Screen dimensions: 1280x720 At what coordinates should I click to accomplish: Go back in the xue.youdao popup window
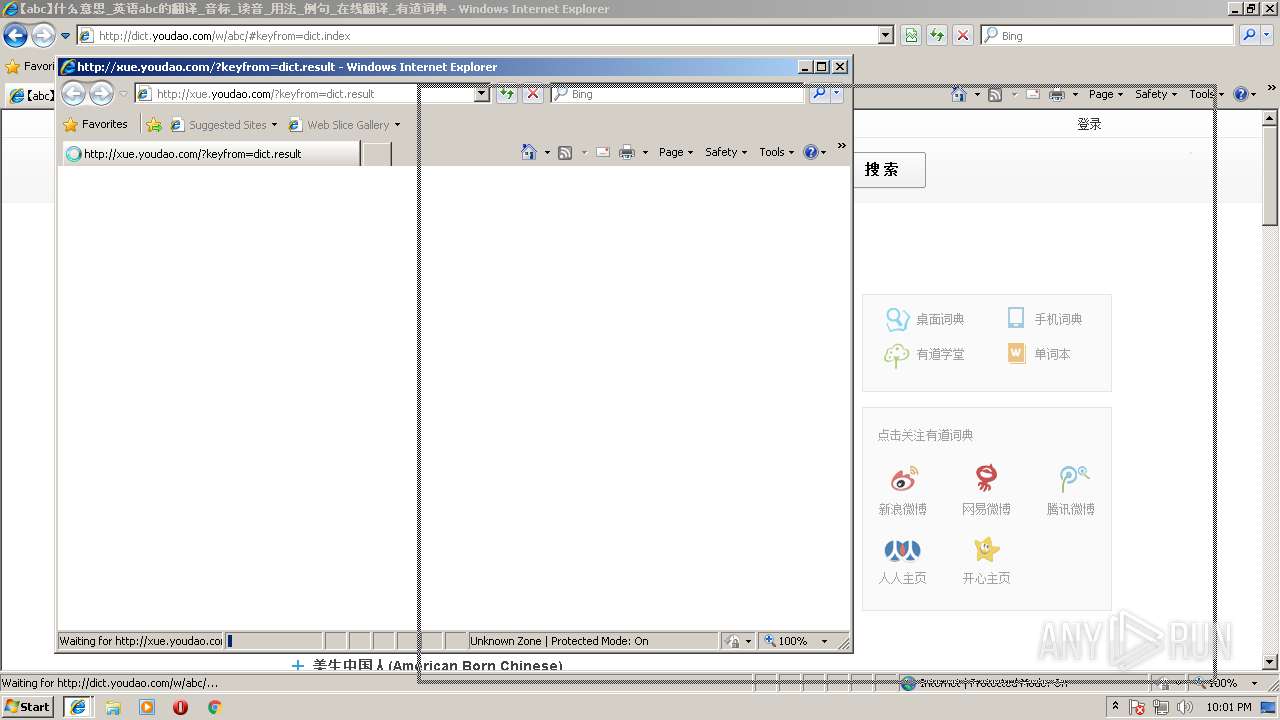[73, 94]
